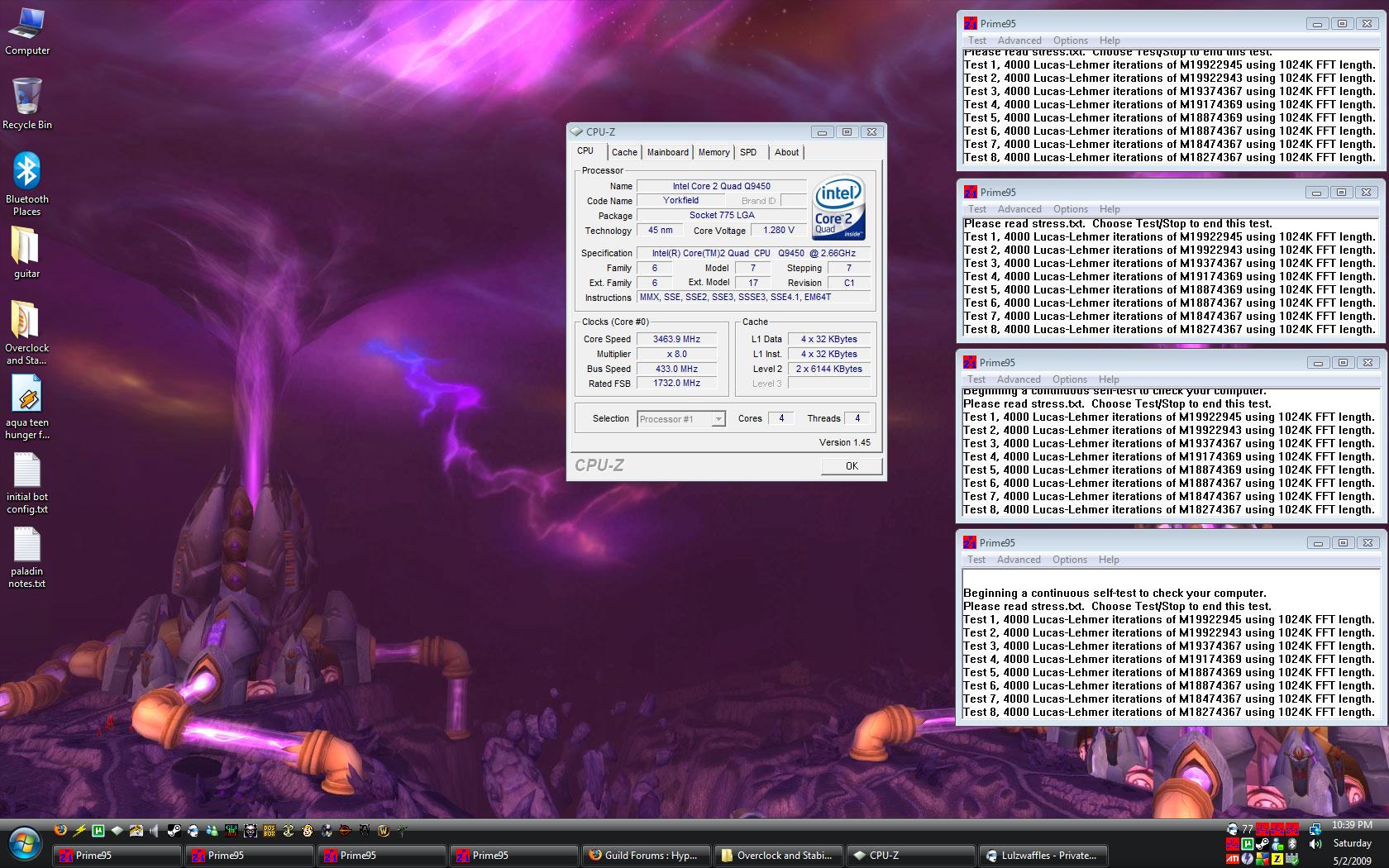Click the ATI tray icon
Image resolution: width=1389 pixels, height=868 pixels.
(x=1233, y=859)
